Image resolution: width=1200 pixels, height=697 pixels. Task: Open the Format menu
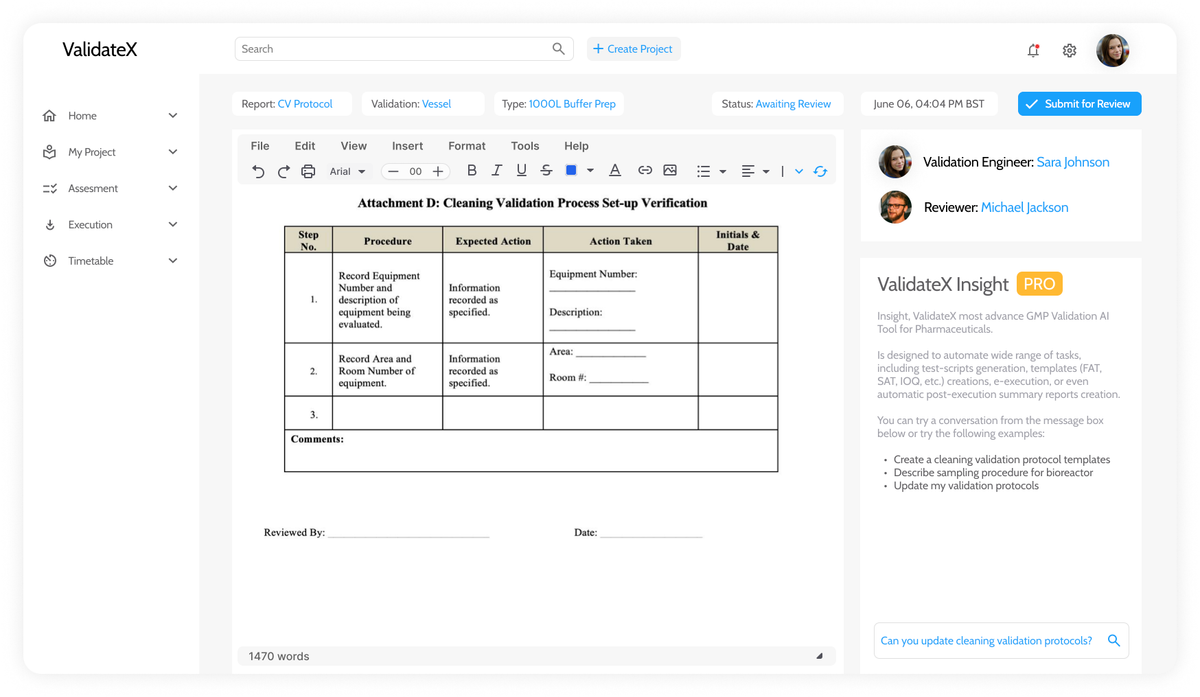(467, 146)
